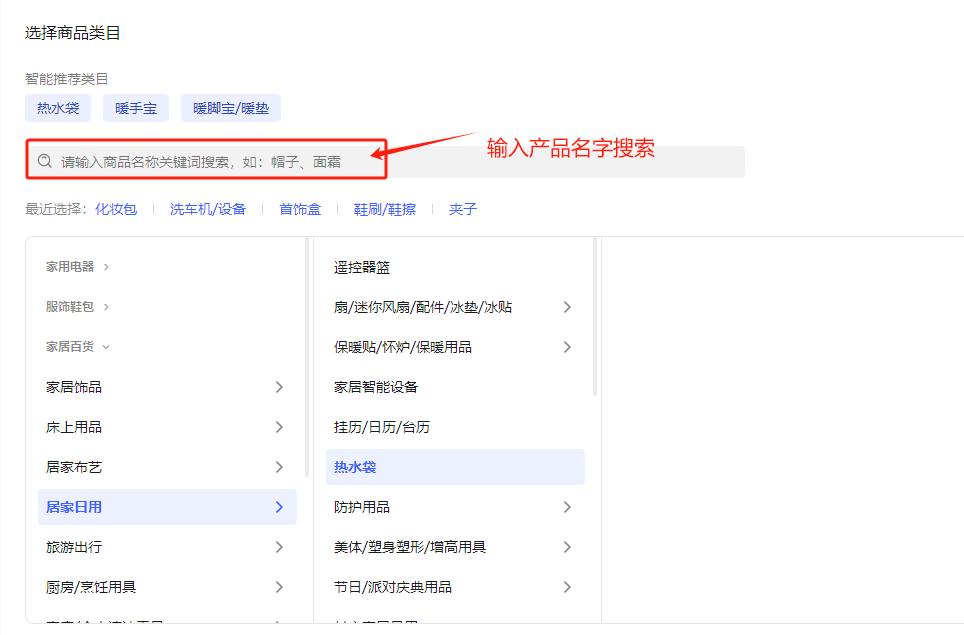This screenshot has height=635, width=964.
Task: Select the 热水袋 recommended category tag
Action: tap(57, 108)
